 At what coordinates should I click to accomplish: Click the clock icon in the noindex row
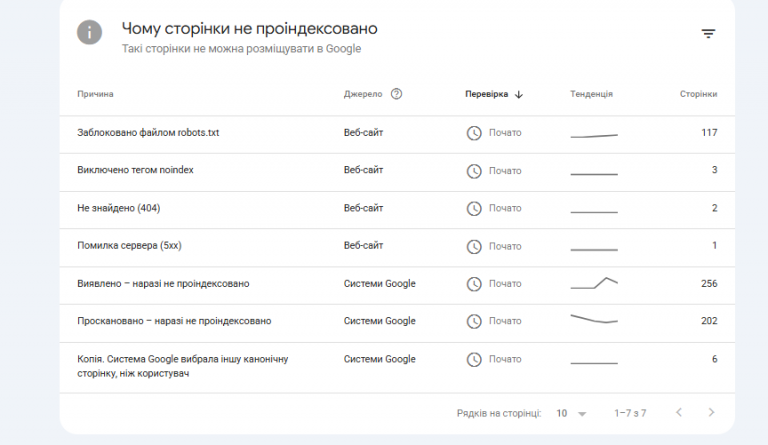[474, 171]
